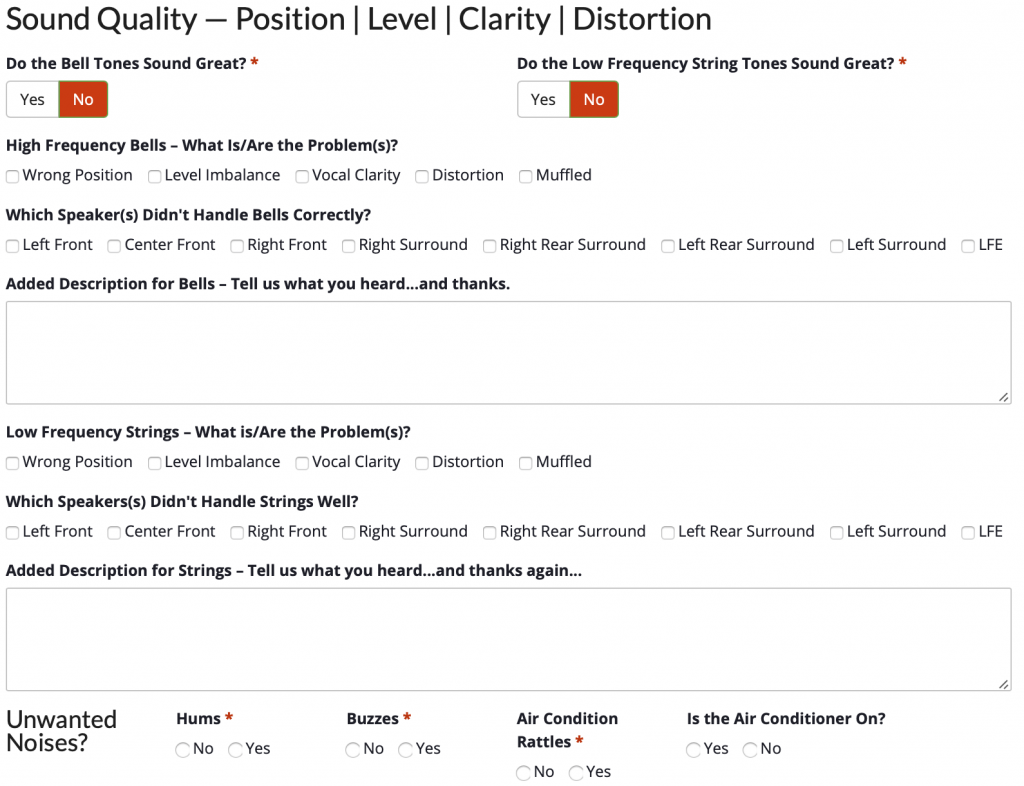
Task: Choose Yes for Low Frequency String Tones
Action: coord(543,100)
